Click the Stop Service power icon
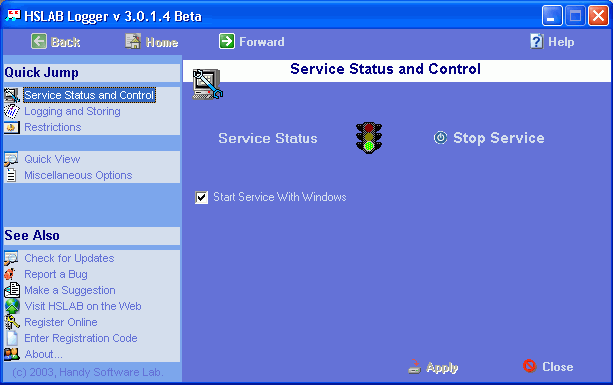 441,138
